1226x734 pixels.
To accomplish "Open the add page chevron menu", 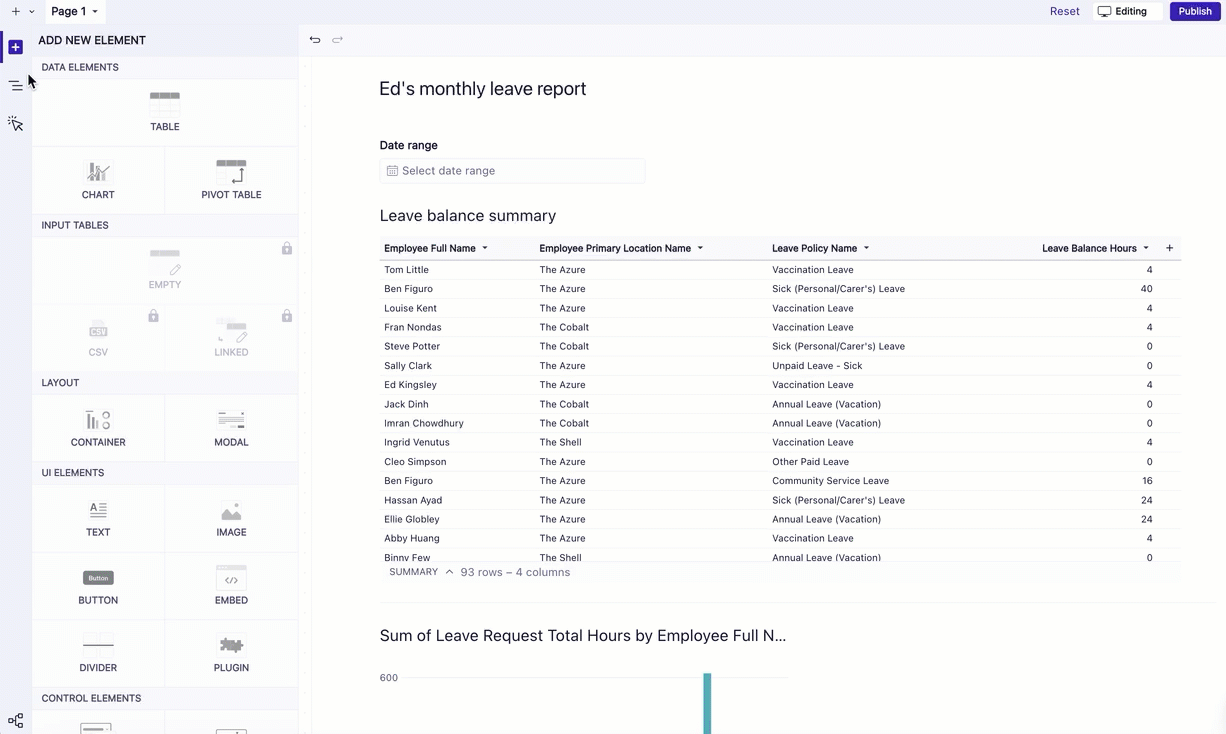I will (32, 12).
